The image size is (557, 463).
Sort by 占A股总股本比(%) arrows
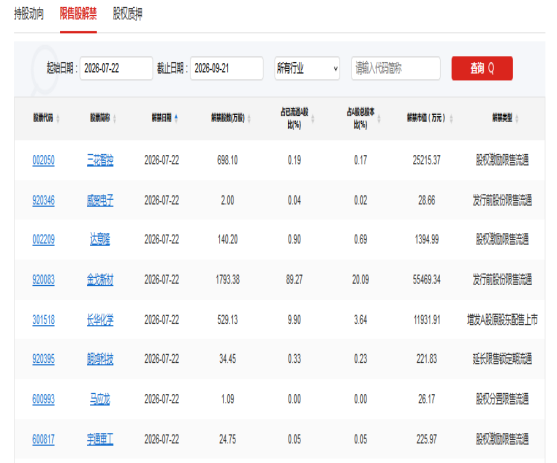click(379, 118)
